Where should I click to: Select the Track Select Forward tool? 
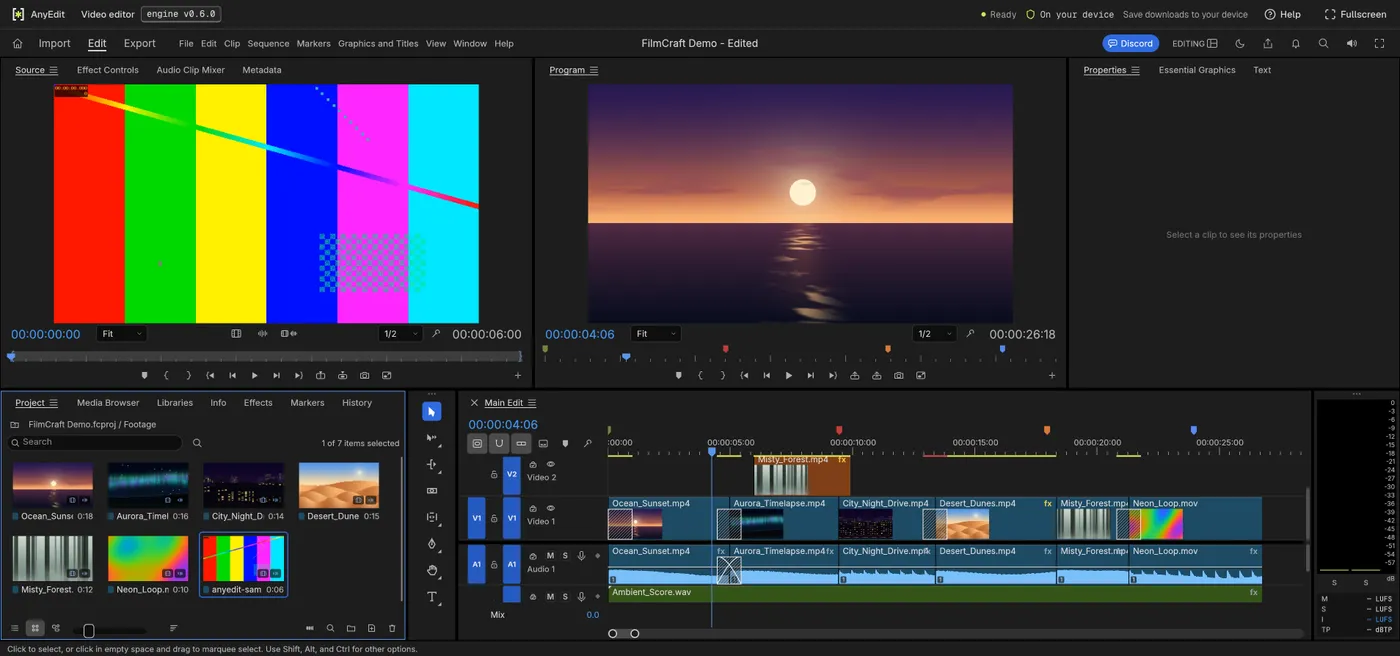pos(432,438)
